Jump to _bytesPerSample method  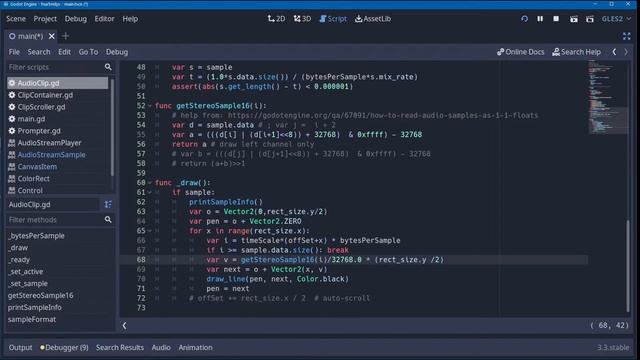[x=36, y=236]
